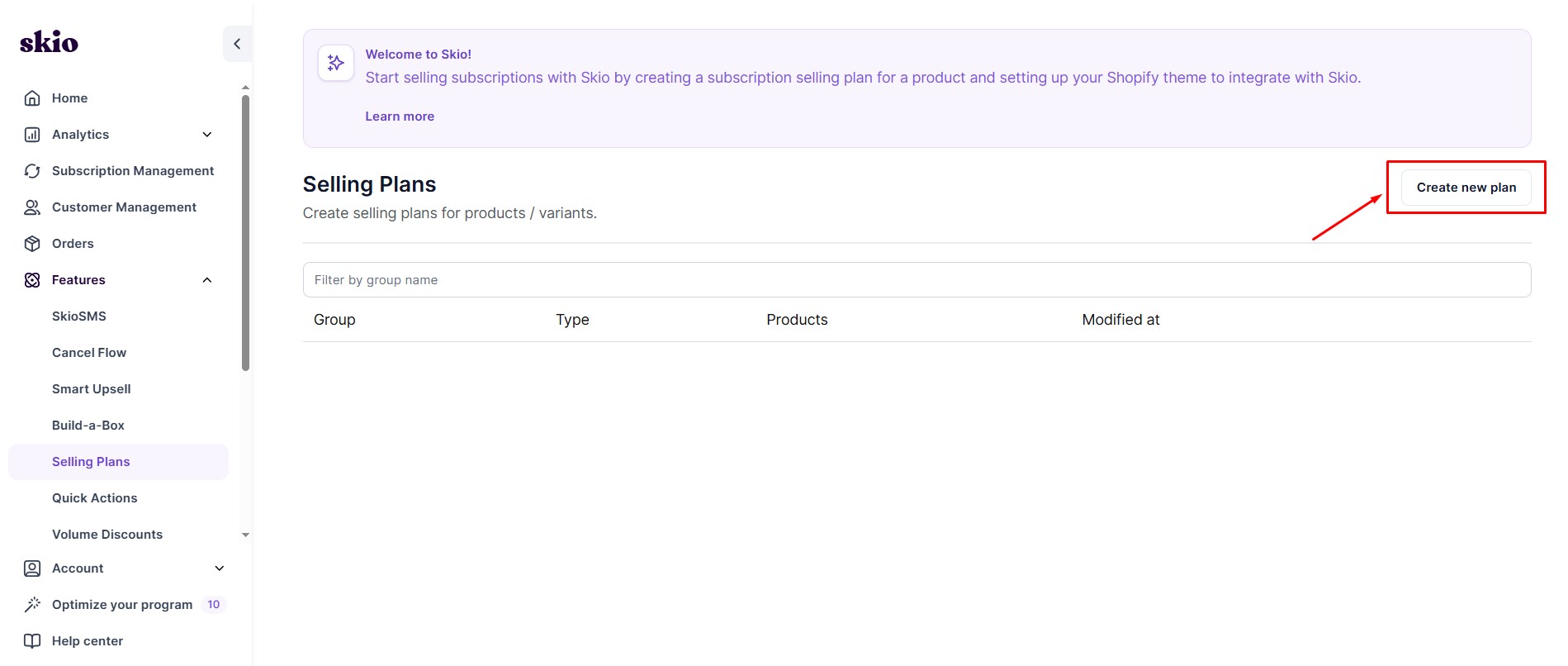Expand the Analytics menu chevron
The image size is (1568, 666).
coord(207,135)
